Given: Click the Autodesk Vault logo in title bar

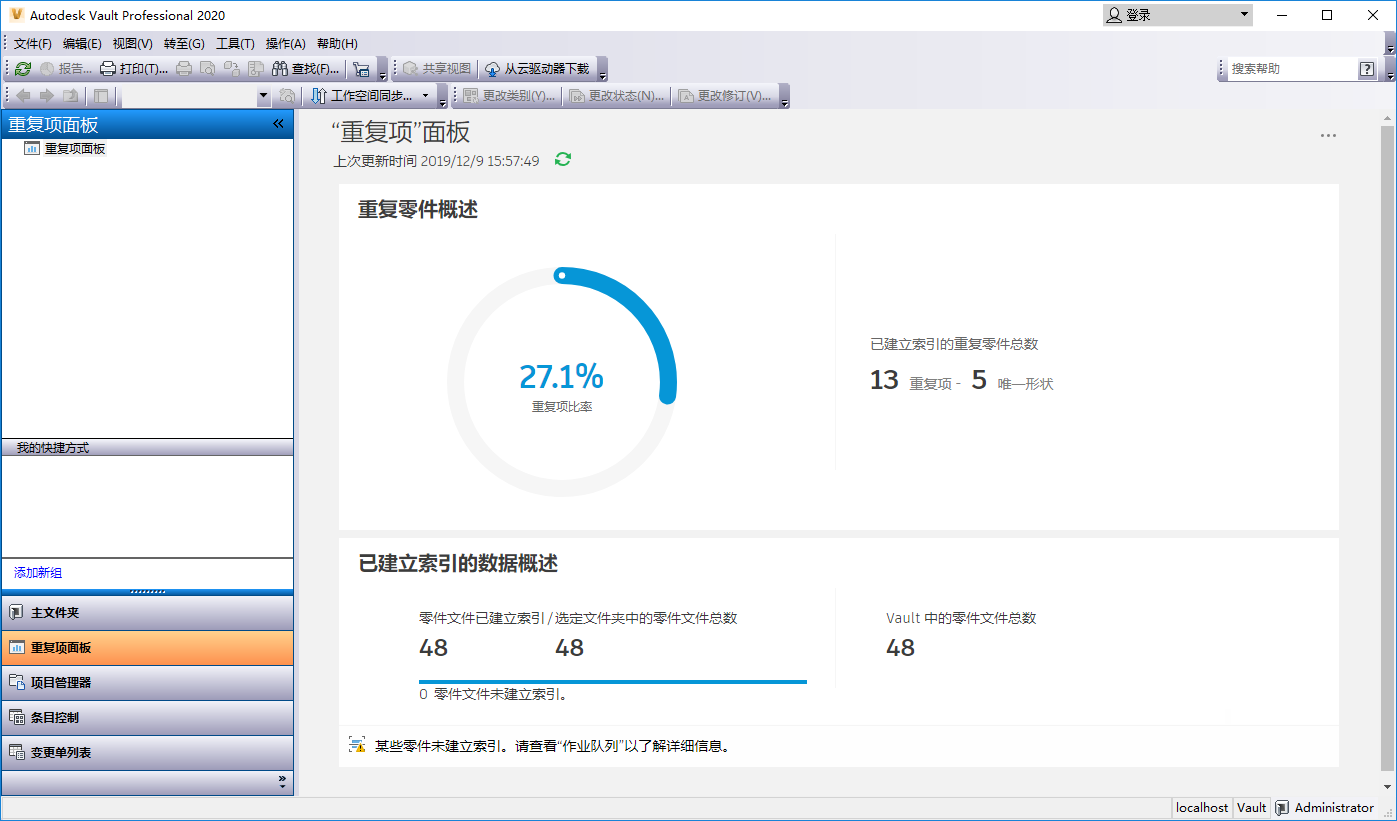Looking at the screenshot, I should coord(16,15).
